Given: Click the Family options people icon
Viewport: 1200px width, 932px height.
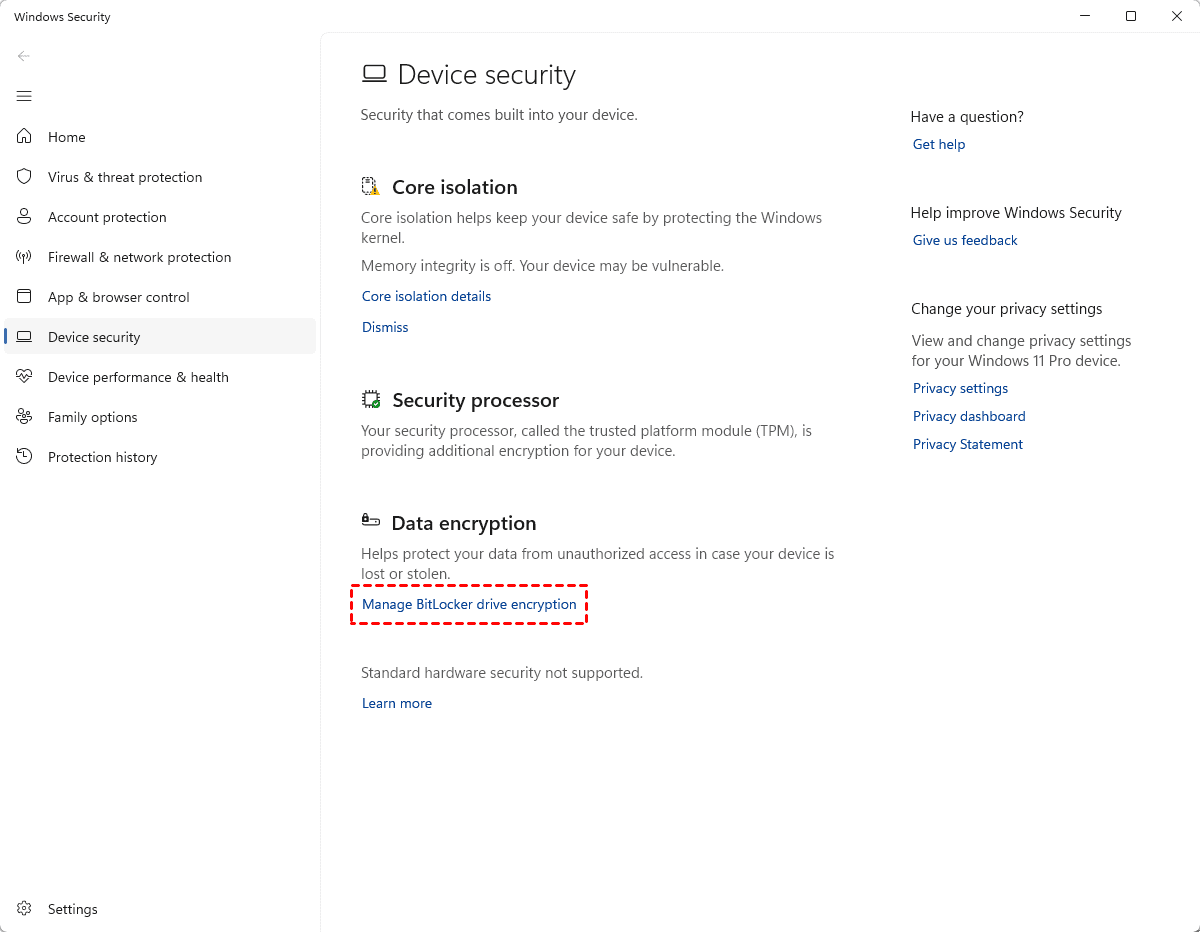Looking at the screenshot, I should tap(25, 417).
